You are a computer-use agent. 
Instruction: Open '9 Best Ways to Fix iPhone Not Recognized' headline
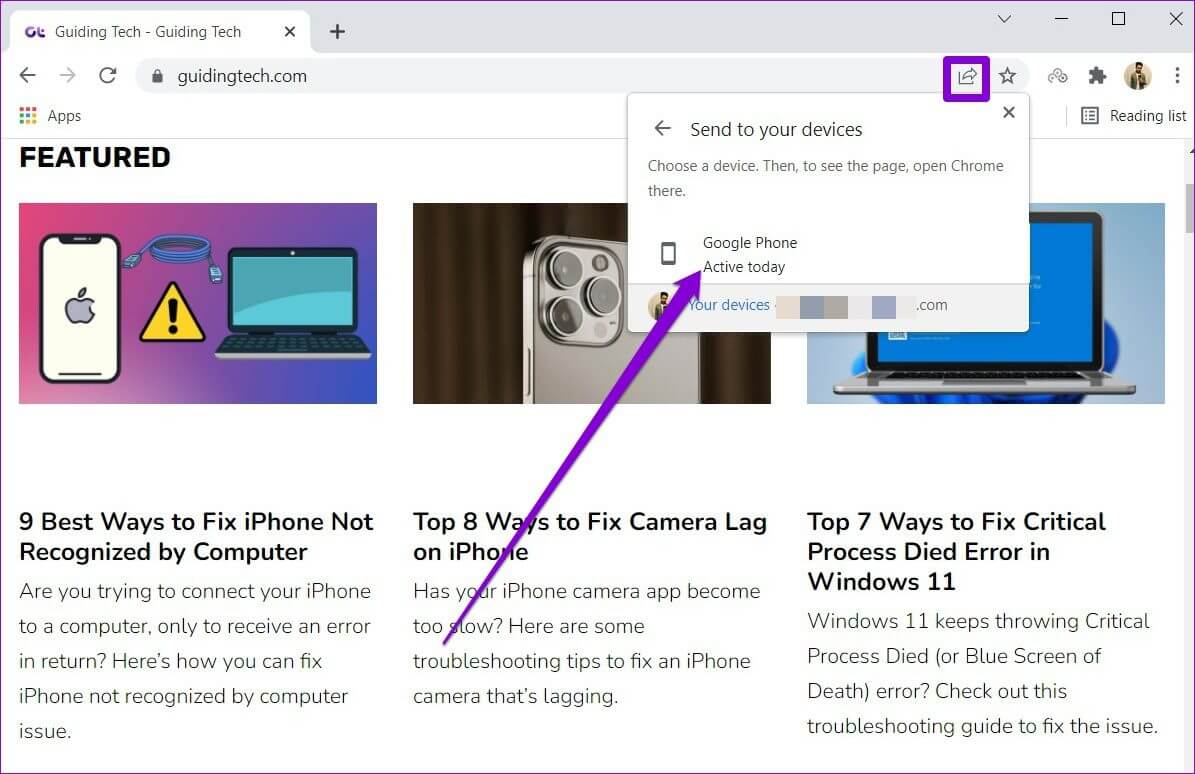(x=197, y=536)
